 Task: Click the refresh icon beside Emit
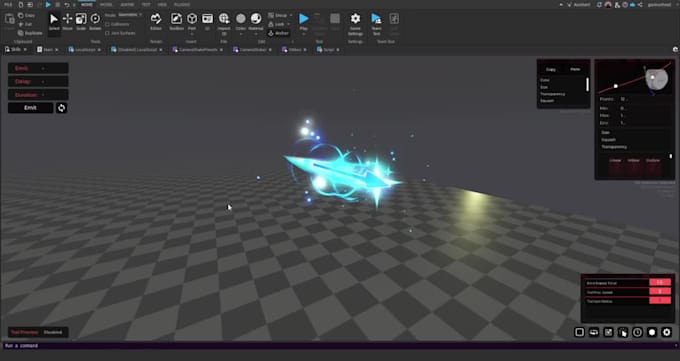(x=61, y=108)
